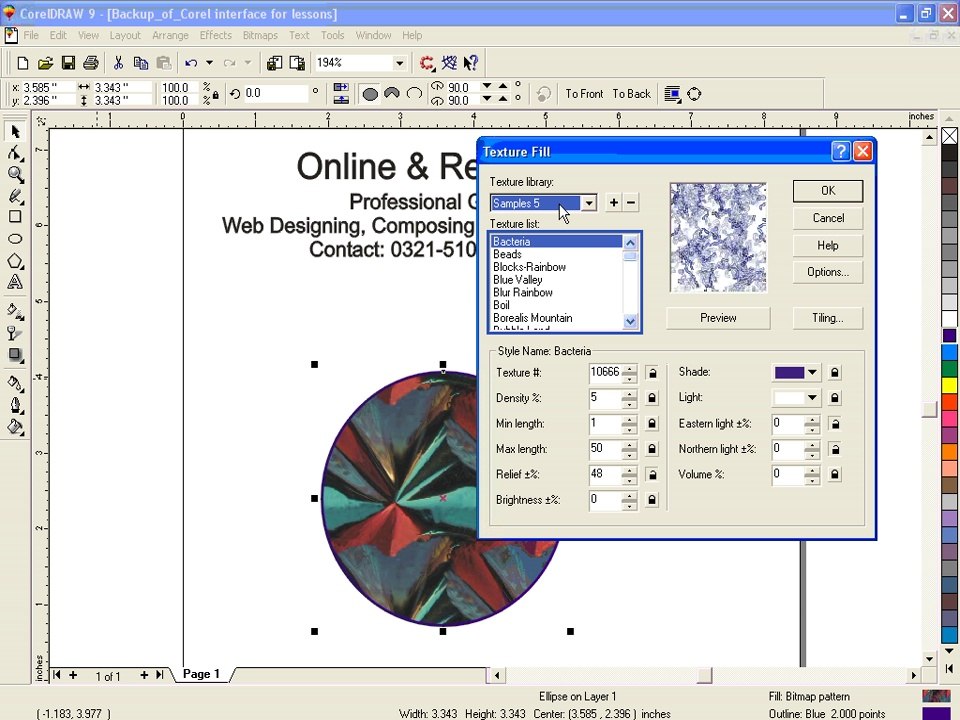Screen dimensions: 960x720
Task: Select the Ellipse tool in toolbox
Action: click(x=15, y=239)
